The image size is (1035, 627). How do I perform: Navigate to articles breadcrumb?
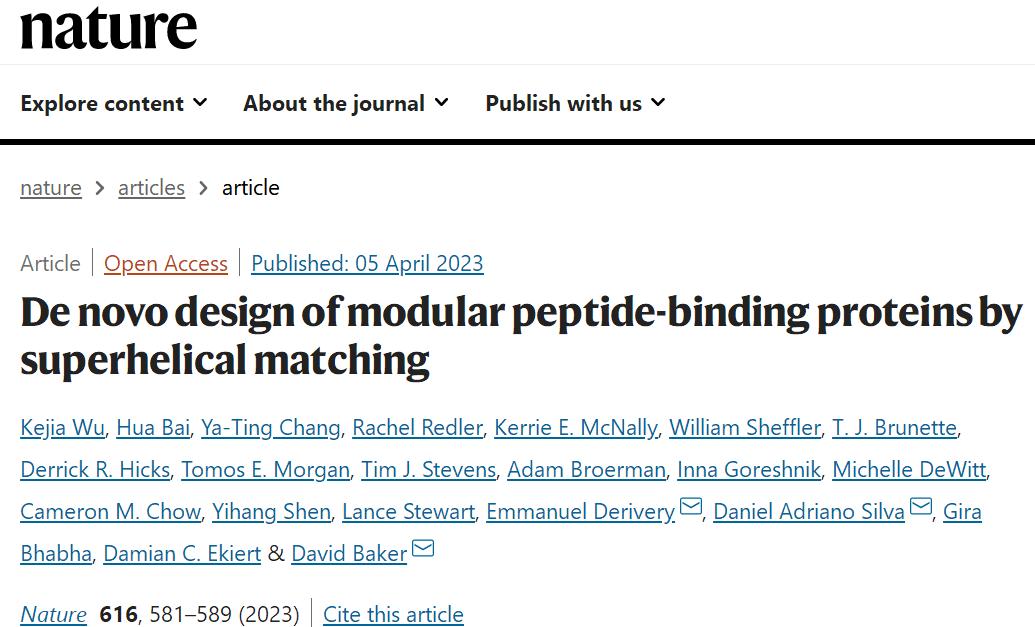tap(151, 188)
